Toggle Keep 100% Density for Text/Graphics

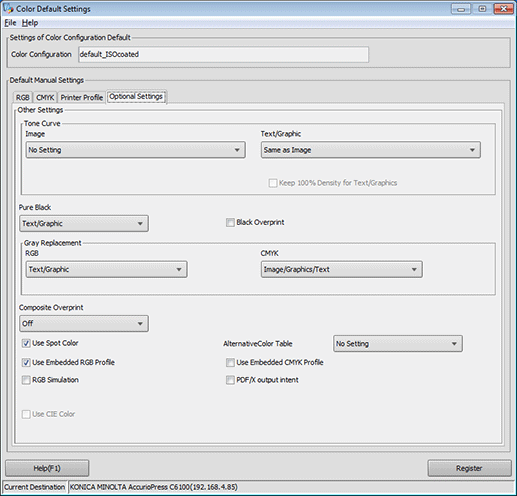point(273,183)
